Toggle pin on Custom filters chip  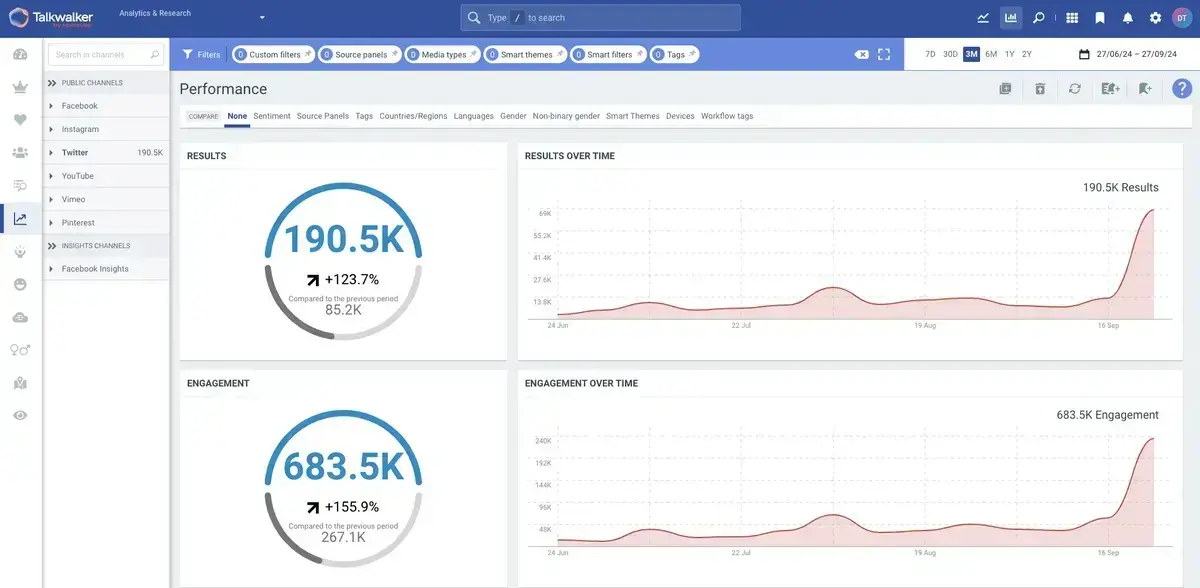pos(308,54)
